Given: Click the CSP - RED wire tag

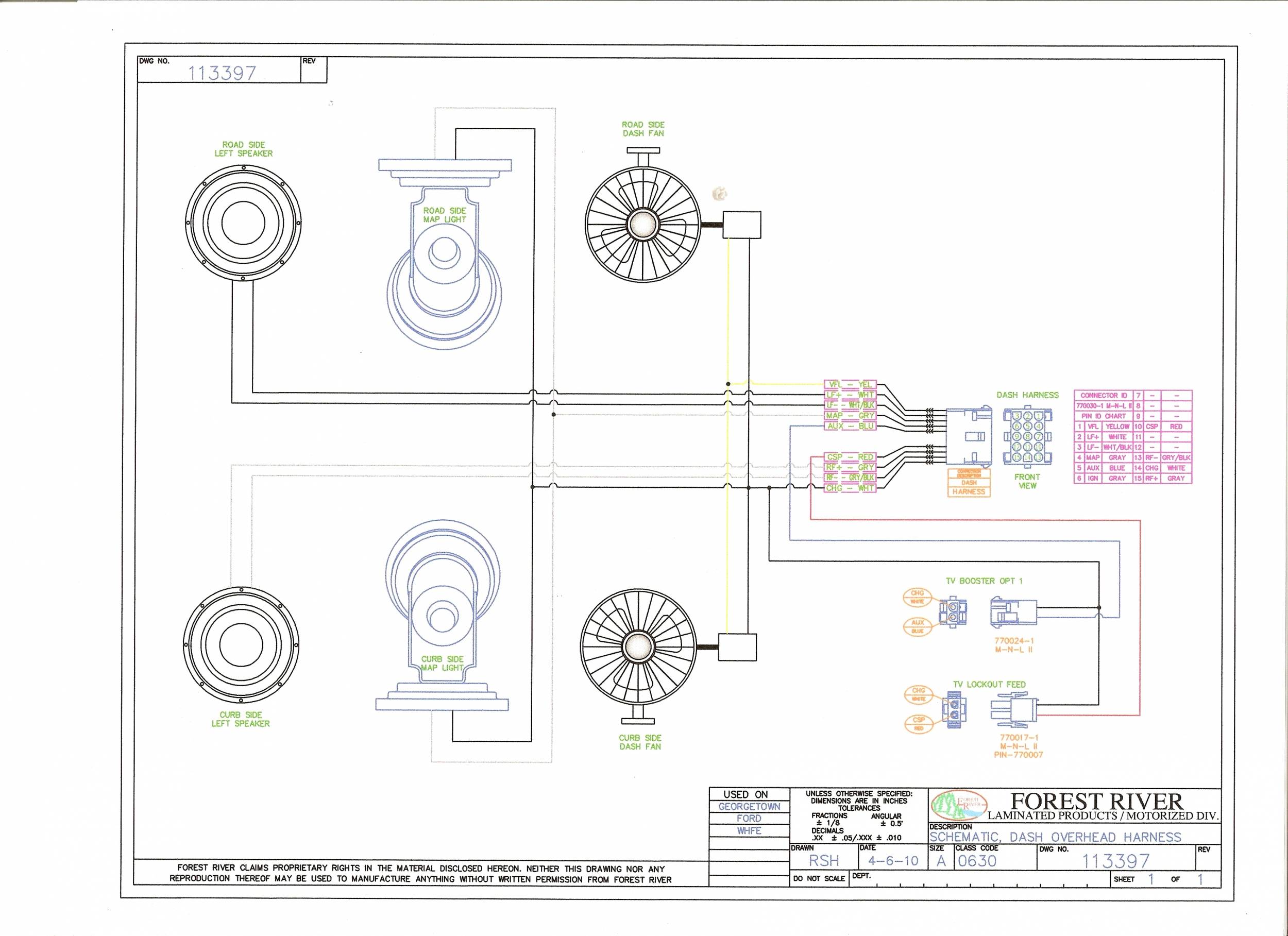Looking at the screenshot, I should point(850,456).
